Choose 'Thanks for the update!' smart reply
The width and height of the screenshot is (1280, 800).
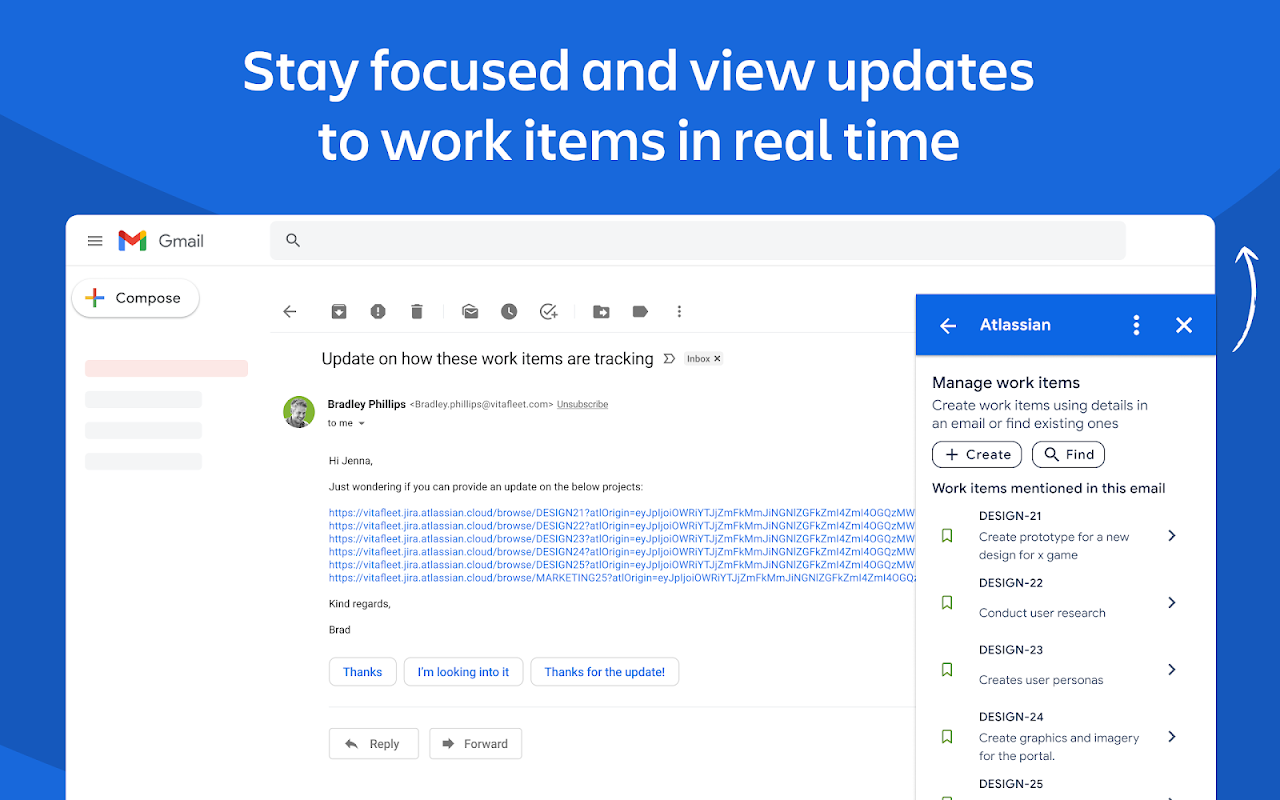click(605, 672)
